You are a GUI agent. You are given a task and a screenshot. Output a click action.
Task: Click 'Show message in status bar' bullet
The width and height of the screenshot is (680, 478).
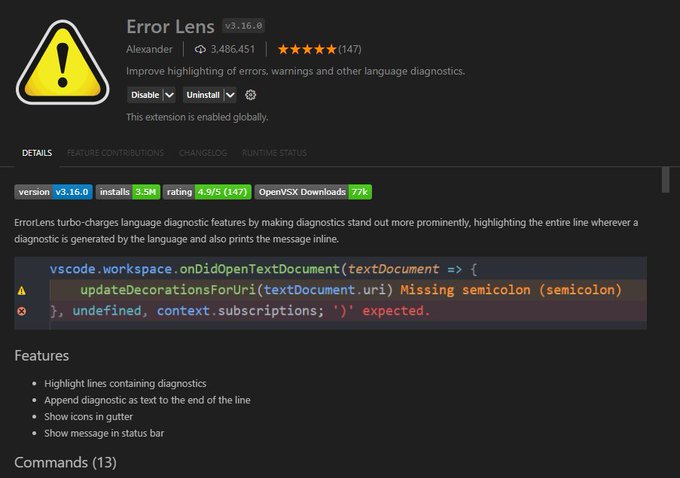tap(104, 433)
